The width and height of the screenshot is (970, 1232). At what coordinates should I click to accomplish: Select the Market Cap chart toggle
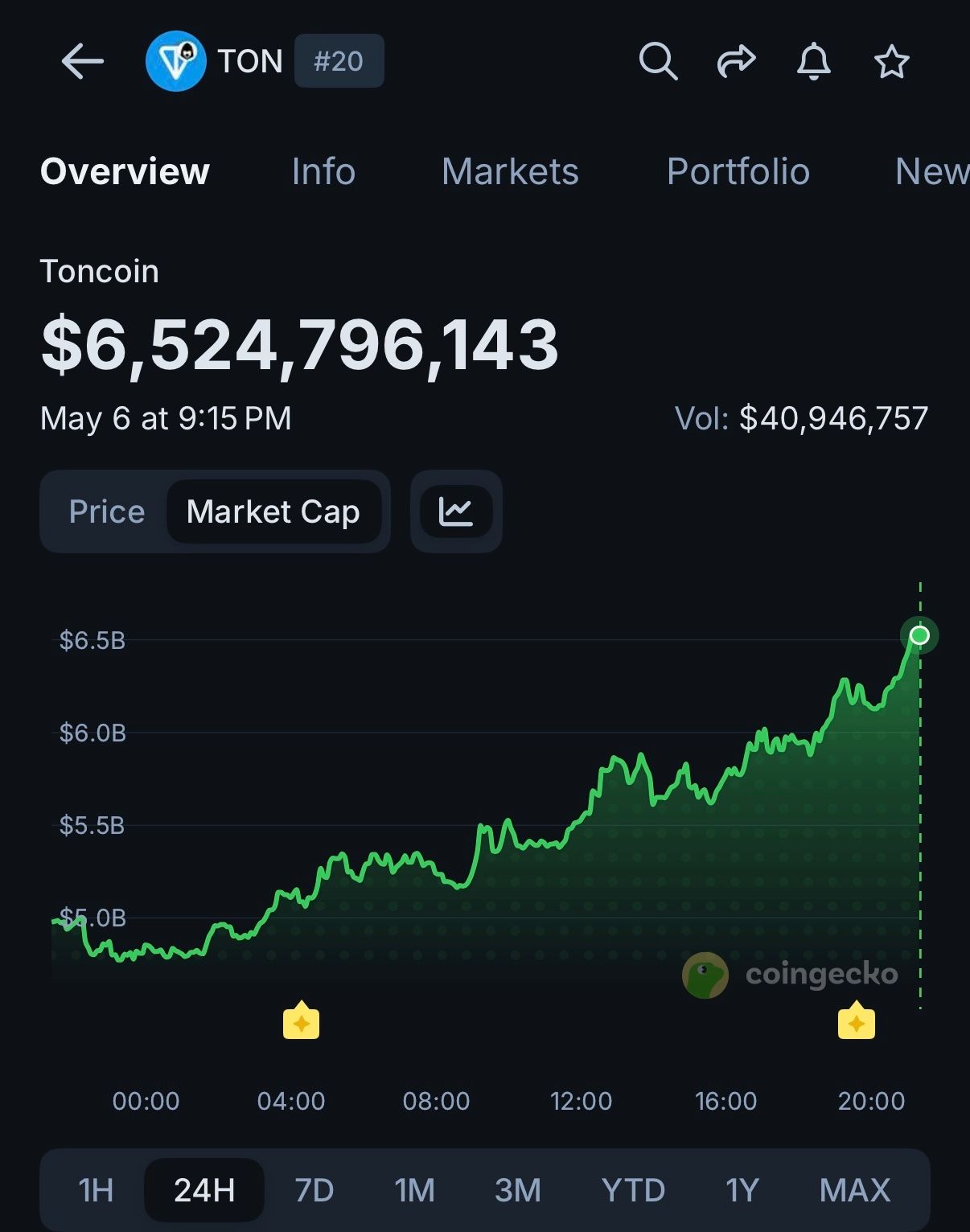tap(273, 511)
